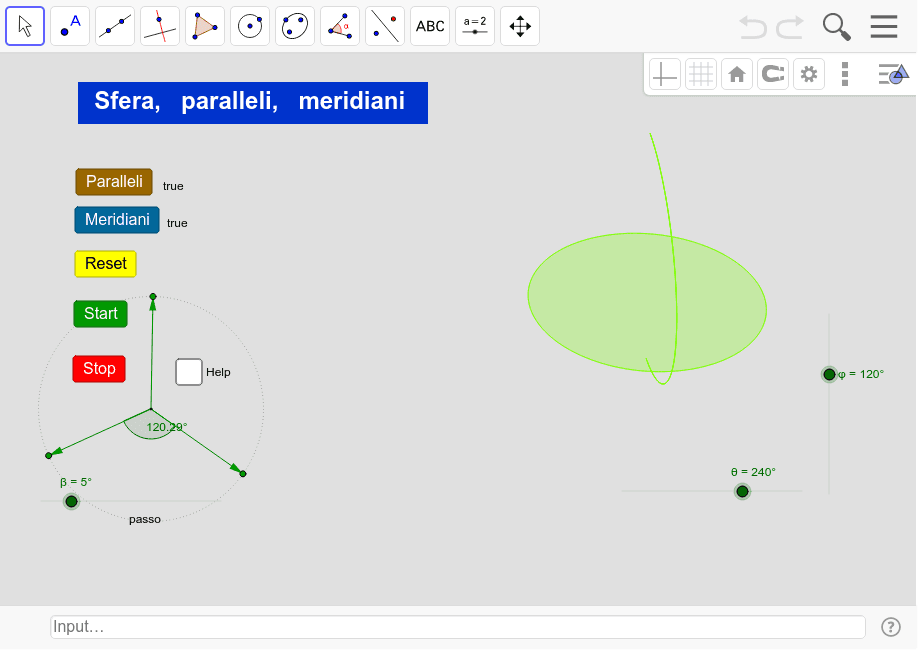Open the search magnifier

837,27
